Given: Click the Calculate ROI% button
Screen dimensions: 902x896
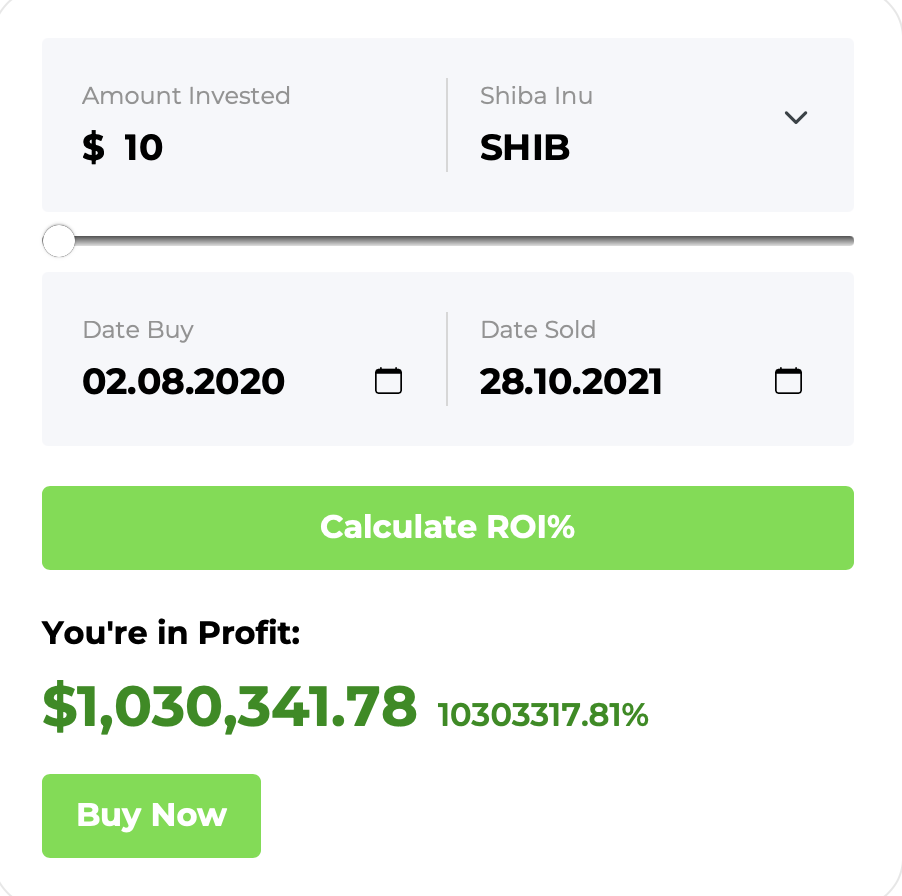Looking at the screenshot, I should [x=448, y=527].
